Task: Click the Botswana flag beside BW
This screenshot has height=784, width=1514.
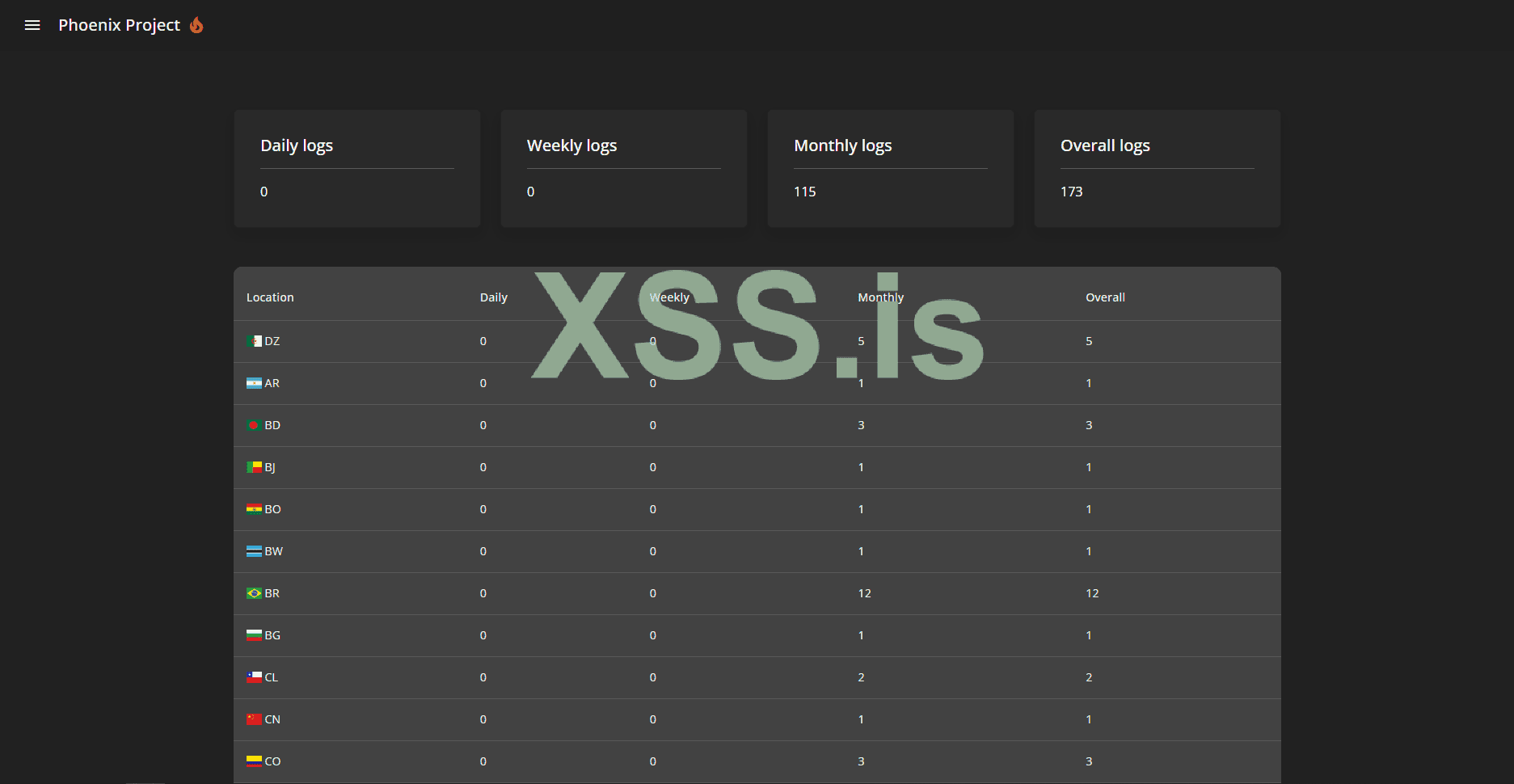Action: coord(254,551)
